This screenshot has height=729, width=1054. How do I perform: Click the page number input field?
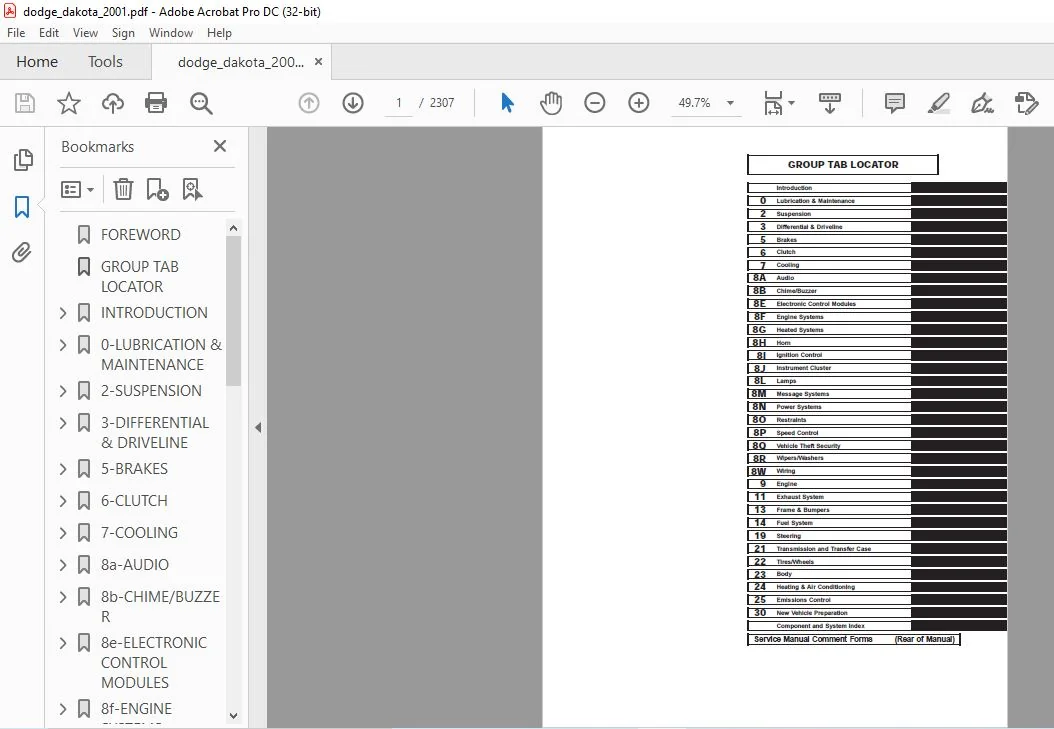pos(399,103)
